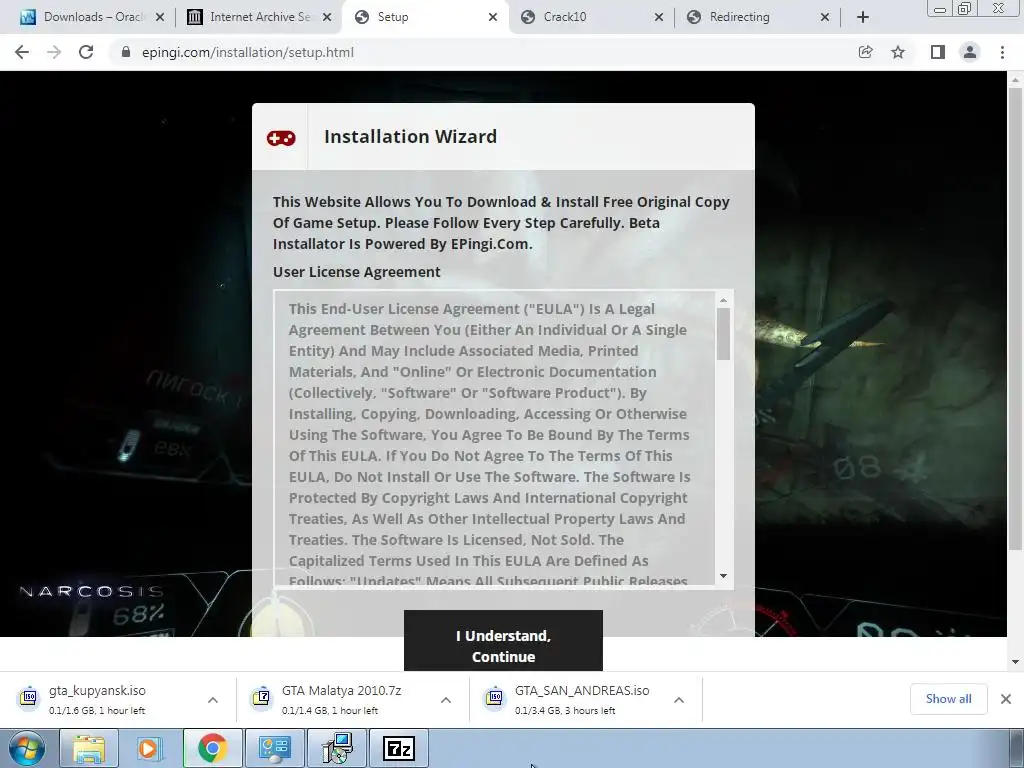The width and height of the screenshot is (1024, 768).
Task: Restore down the Chrome window
Action: [x=965, y=9]
